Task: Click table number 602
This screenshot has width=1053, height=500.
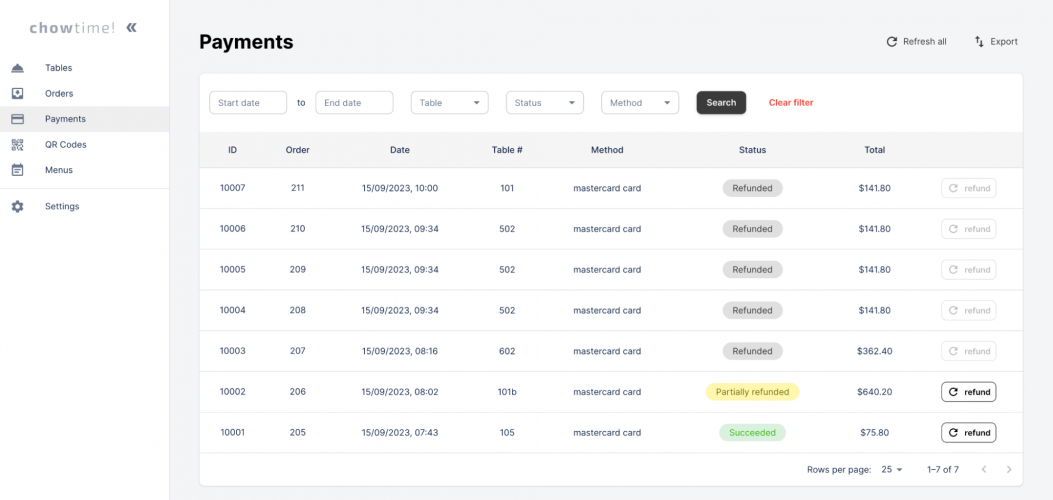Action: [x=507, y=351]
